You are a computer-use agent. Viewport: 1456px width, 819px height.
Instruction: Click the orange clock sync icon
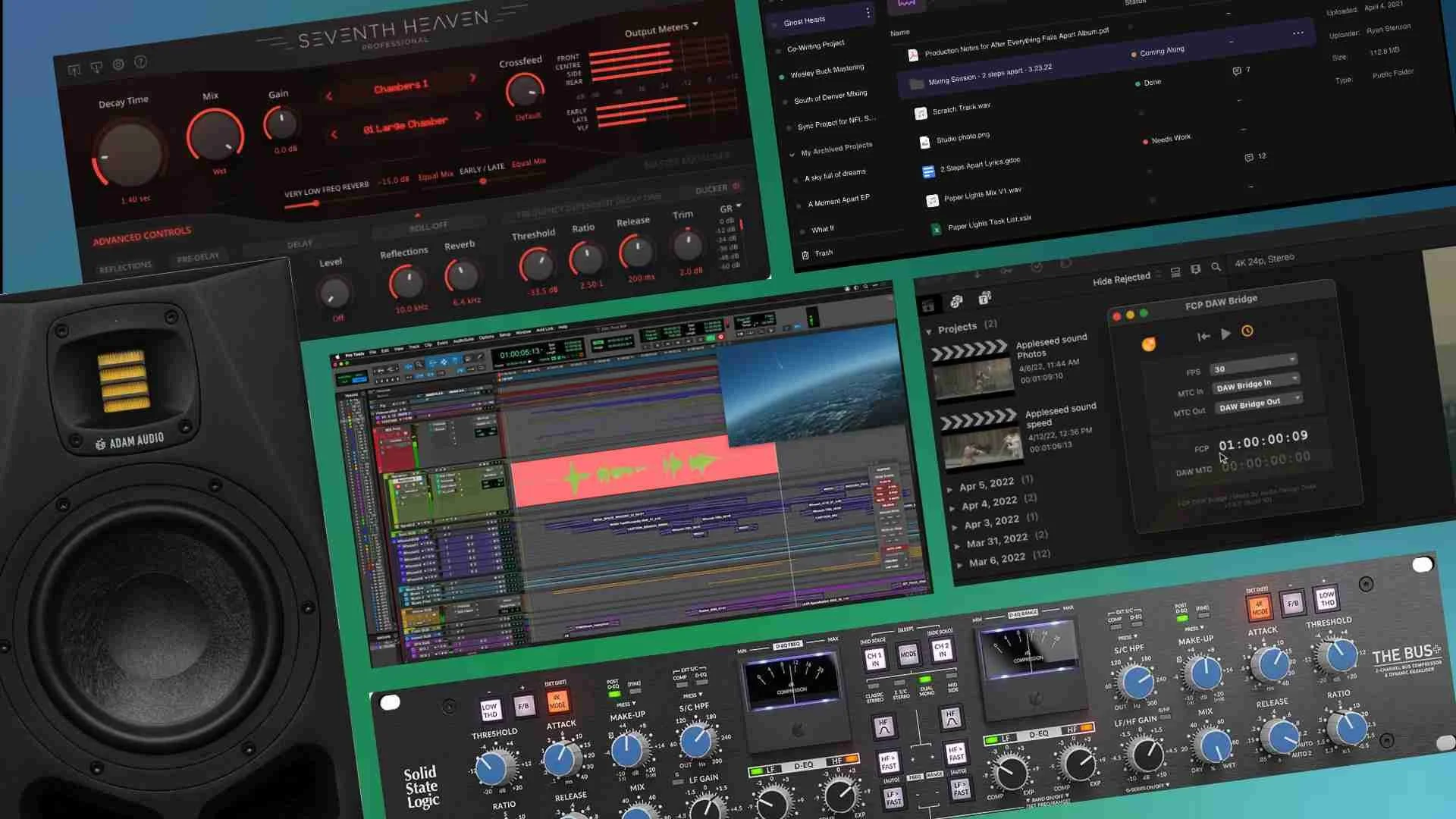[1247, 331]
